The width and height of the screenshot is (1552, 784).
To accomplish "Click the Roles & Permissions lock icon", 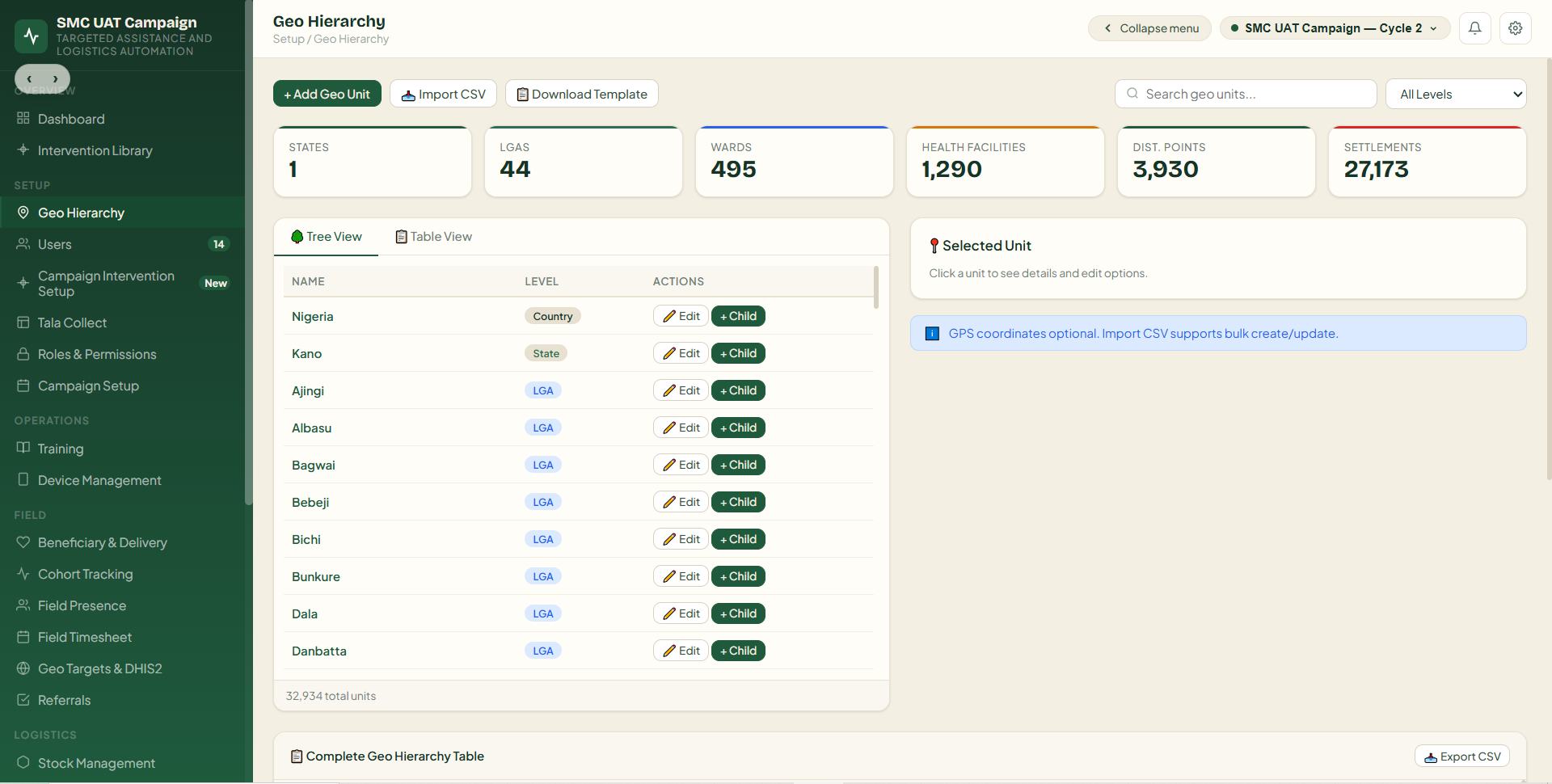I will pyautogui.click(x=23, y=353).
